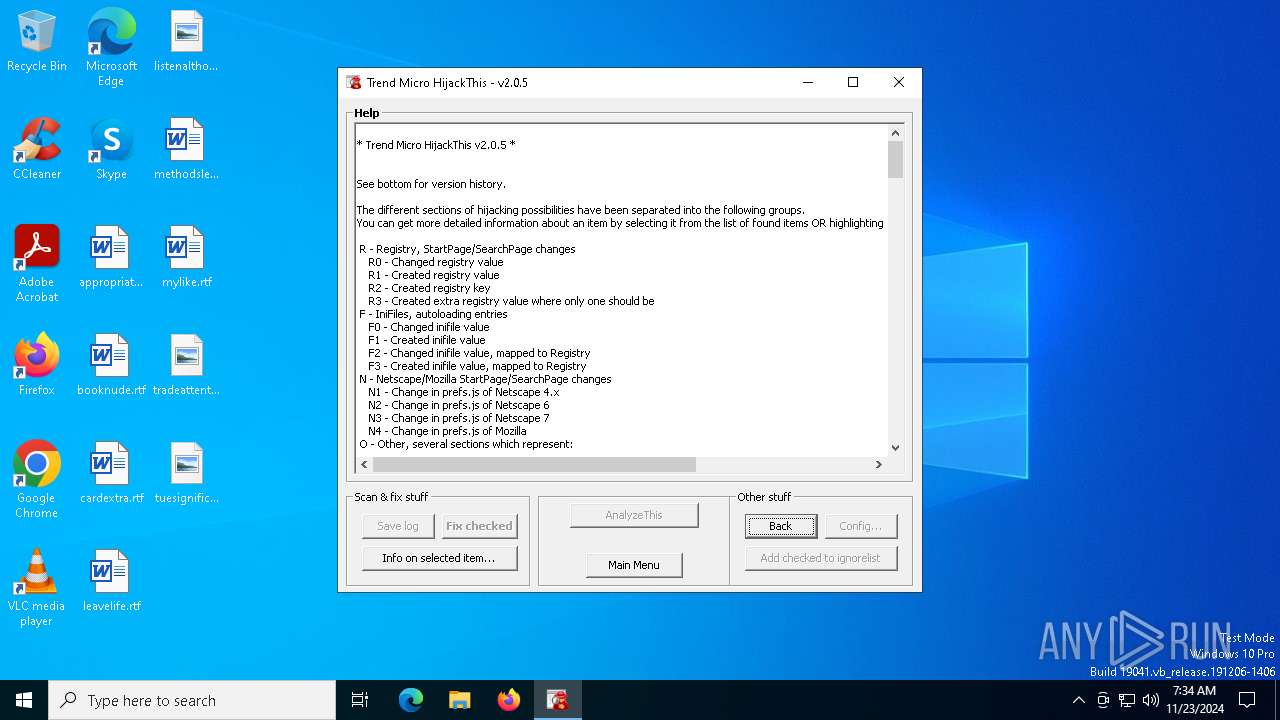This screenshot has height=720, width=1280.
Task: Click 'See bottom for version history.' text
Action: pos(431,184)
